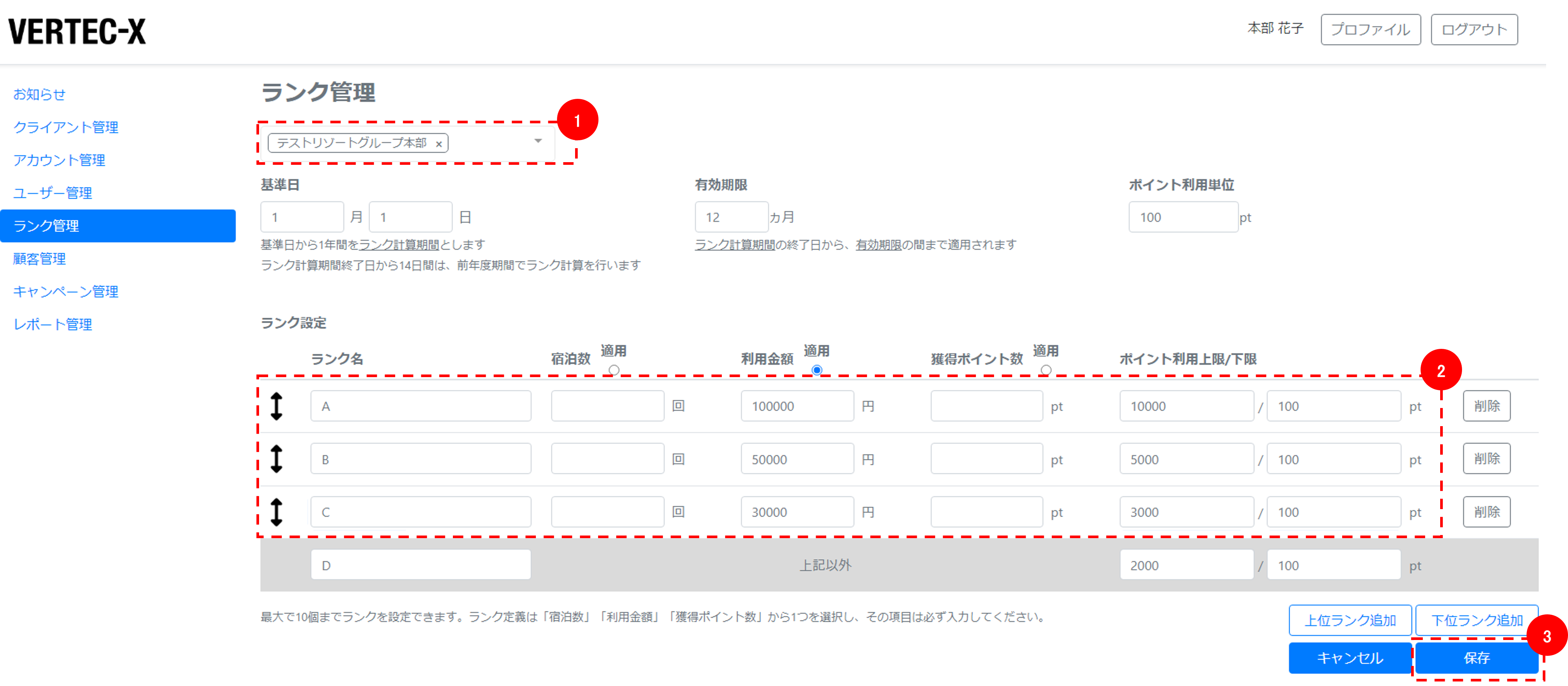Click 削除 for rank A
1568x686 pixels.
click(1487, 406)
